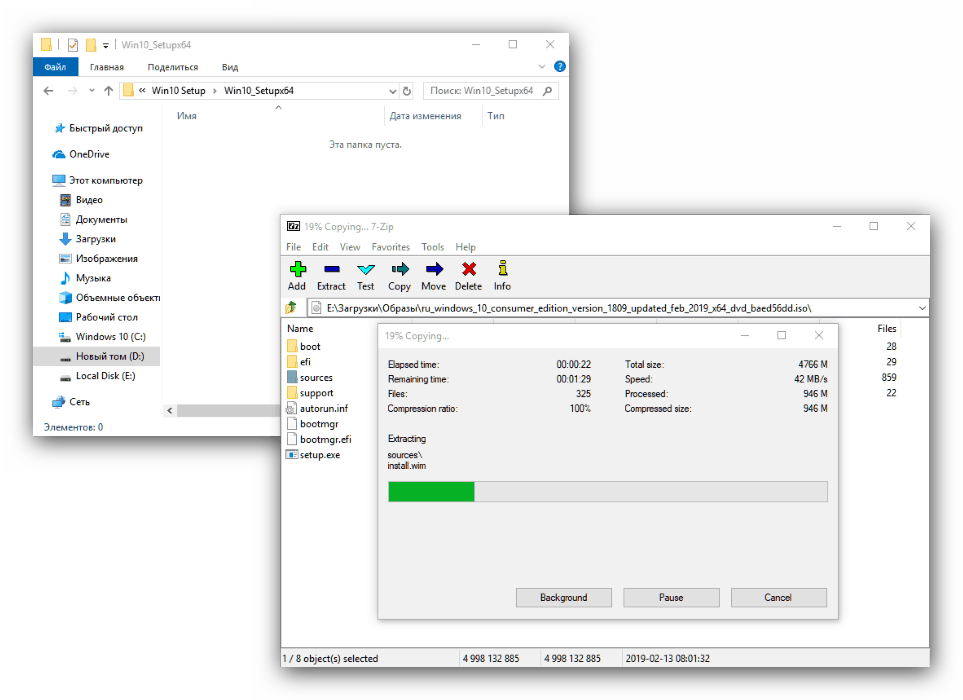This screenshot has width=963, height=700.
Task: Click Win10 Setup breadcrumb in Explorer
Action: click(x=179, y=91)
